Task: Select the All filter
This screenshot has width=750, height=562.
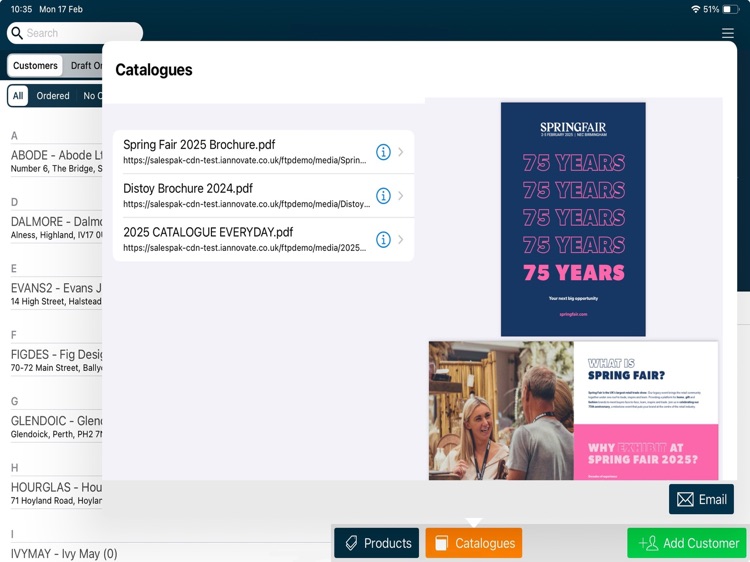Action: pyautogui.click(x=18, y=96)
